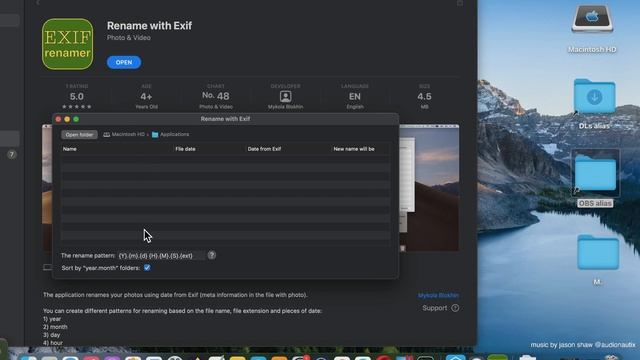The image size is (640, 360).
Task: Open Mykola Blokhin developer link
Action: point(438,295)
